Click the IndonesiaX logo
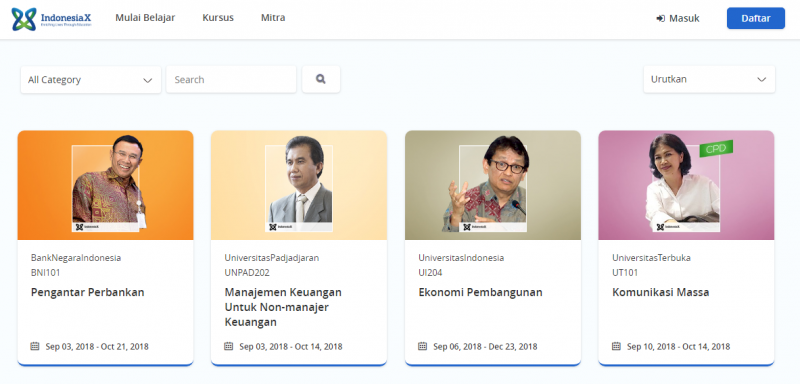 (52, 19)
